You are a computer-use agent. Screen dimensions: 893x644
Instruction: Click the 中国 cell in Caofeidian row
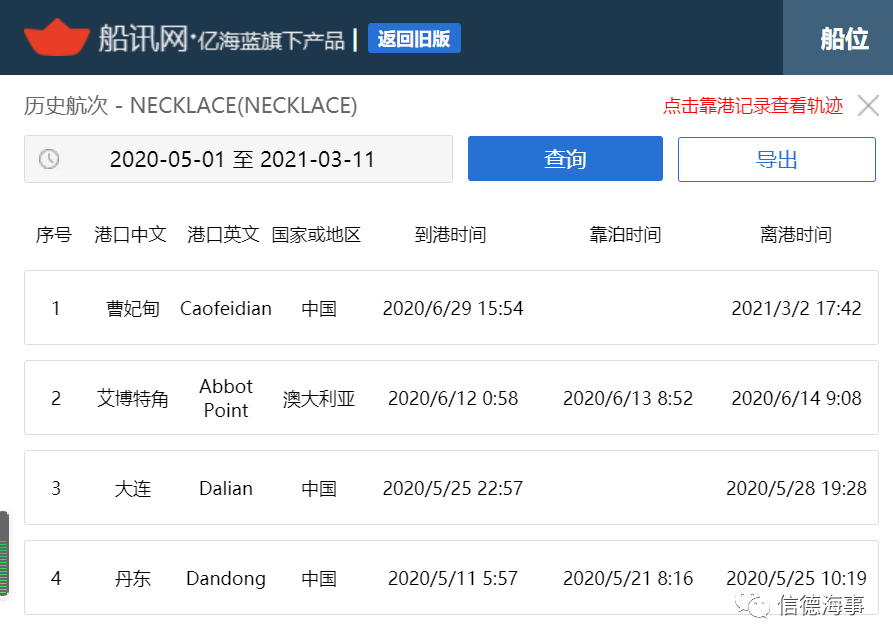click(x=319, y=308)
